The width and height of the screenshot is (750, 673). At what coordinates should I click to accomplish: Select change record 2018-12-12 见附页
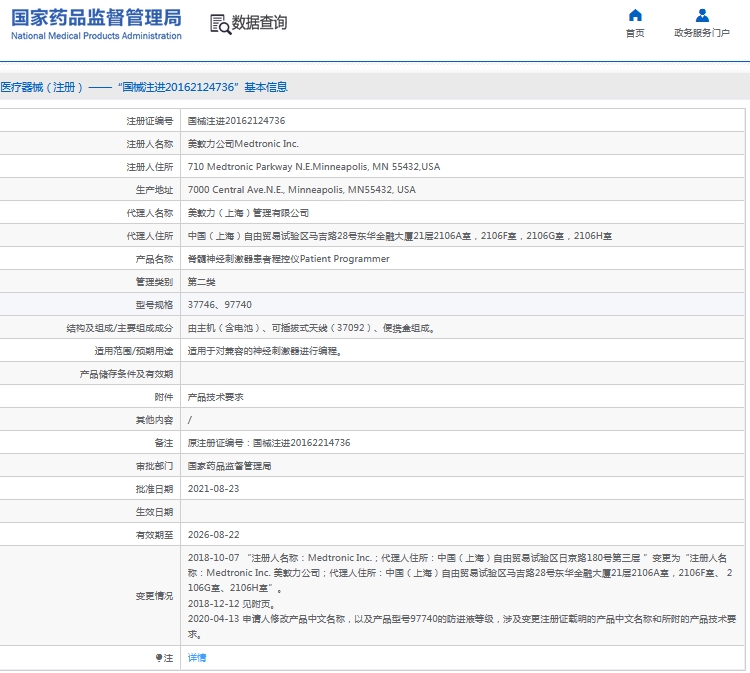[x=231, y=604]
